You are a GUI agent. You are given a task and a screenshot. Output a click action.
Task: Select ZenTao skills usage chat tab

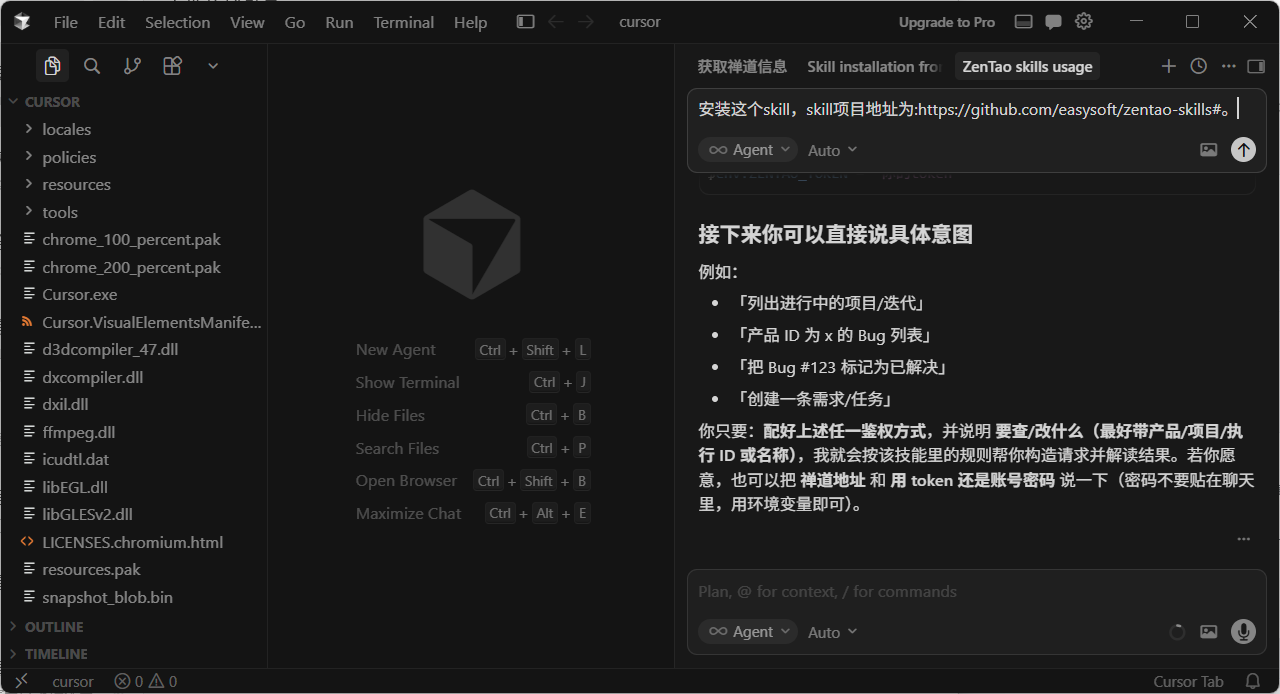click(1027, 66)
